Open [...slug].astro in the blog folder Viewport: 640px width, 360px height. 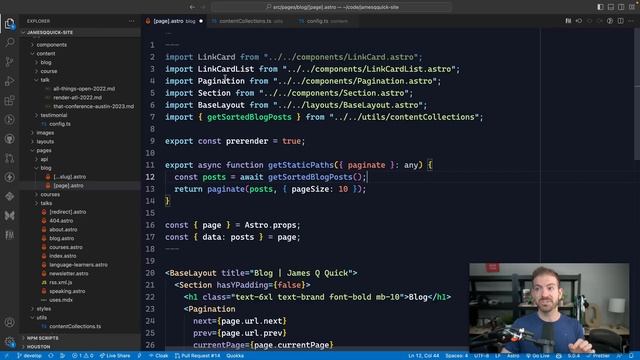coord(80,177)
